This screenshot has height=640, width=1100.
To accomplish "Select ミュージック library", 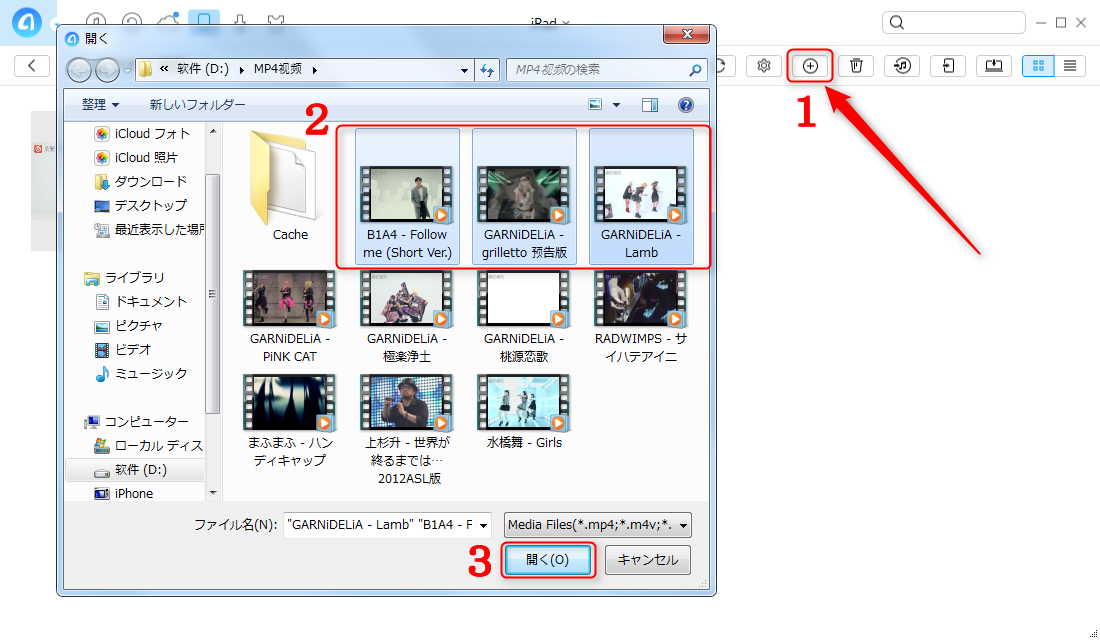I will [x=141, y=373].
